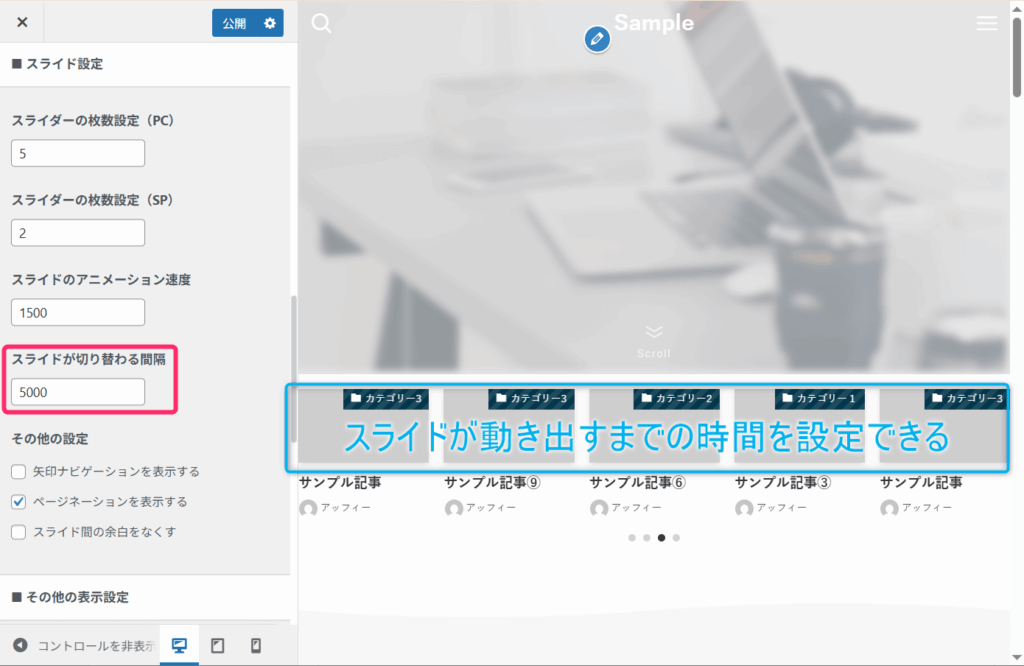
Task: Click author avatar under サンプル記事⑨
Action: coord(454,508)
